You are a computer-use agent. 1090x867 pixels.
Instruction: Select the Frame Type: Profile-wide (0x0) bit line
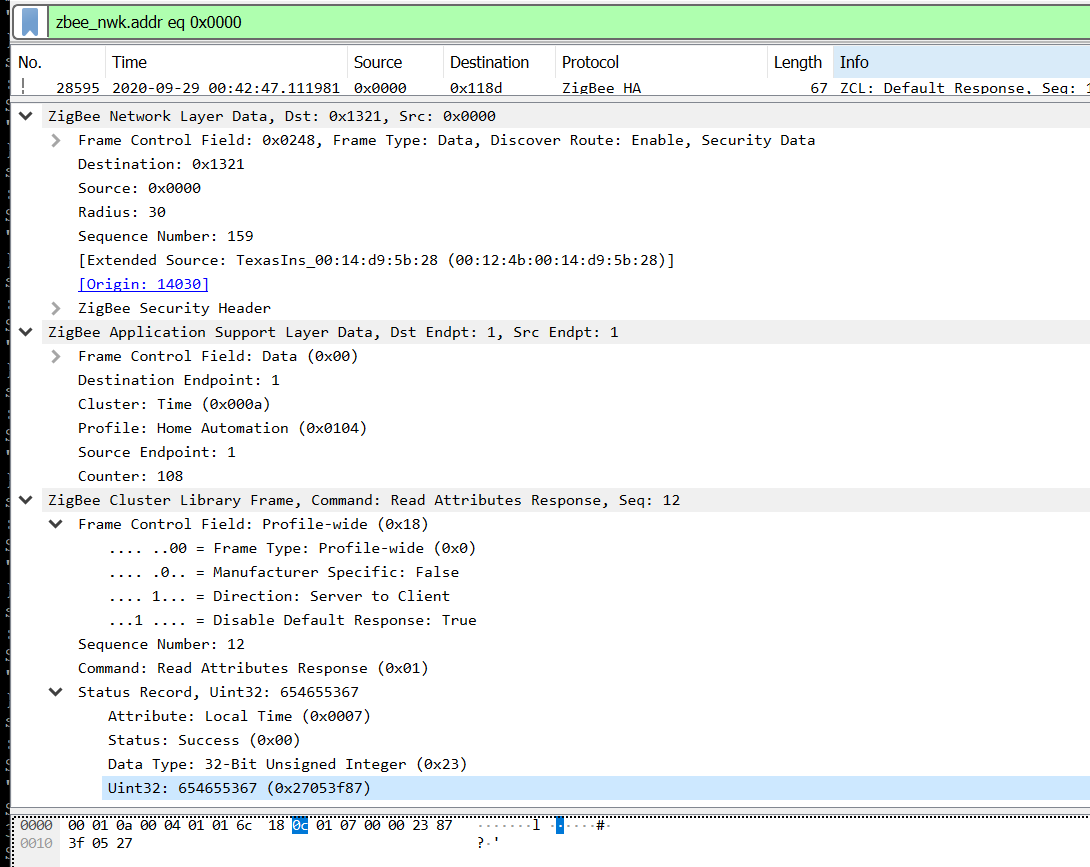[293, 548]
